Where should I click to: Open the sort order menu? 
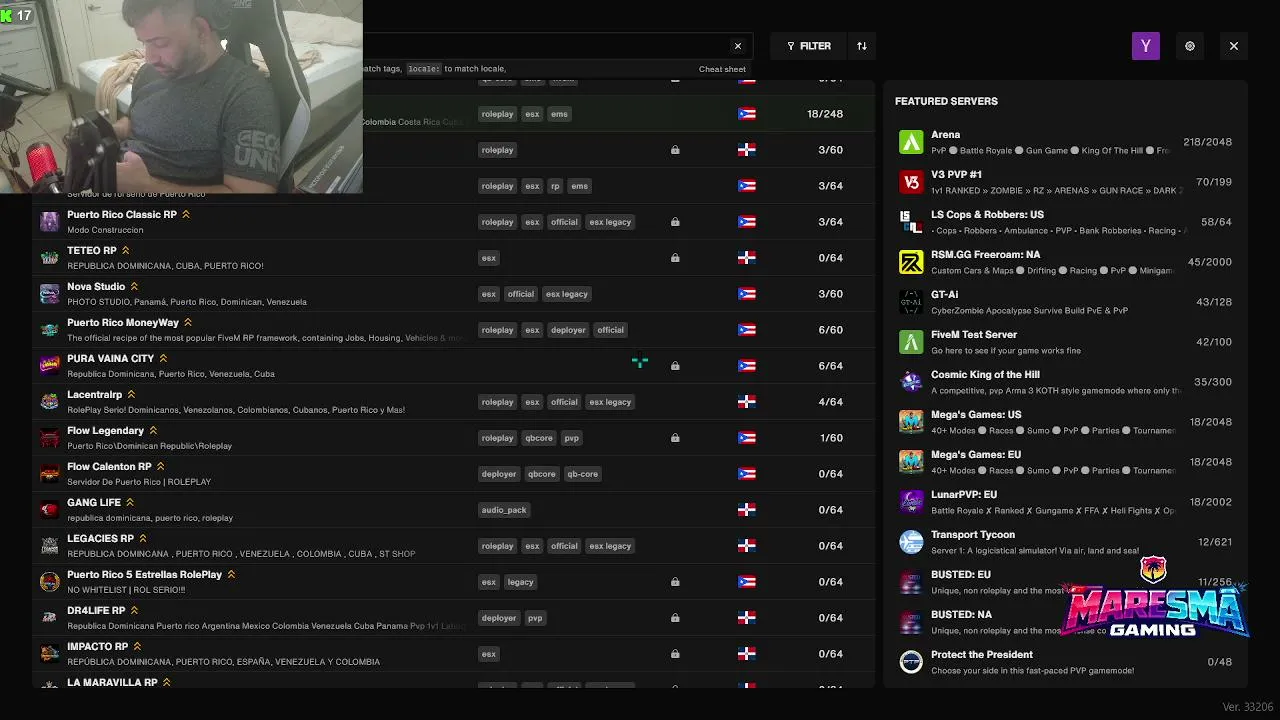tap(862, 46)
